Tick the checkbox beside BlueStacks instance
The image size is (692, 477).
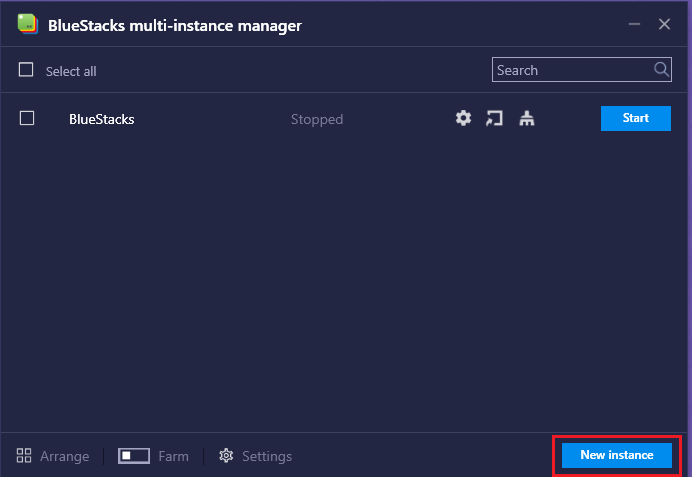tap(27, 118)
